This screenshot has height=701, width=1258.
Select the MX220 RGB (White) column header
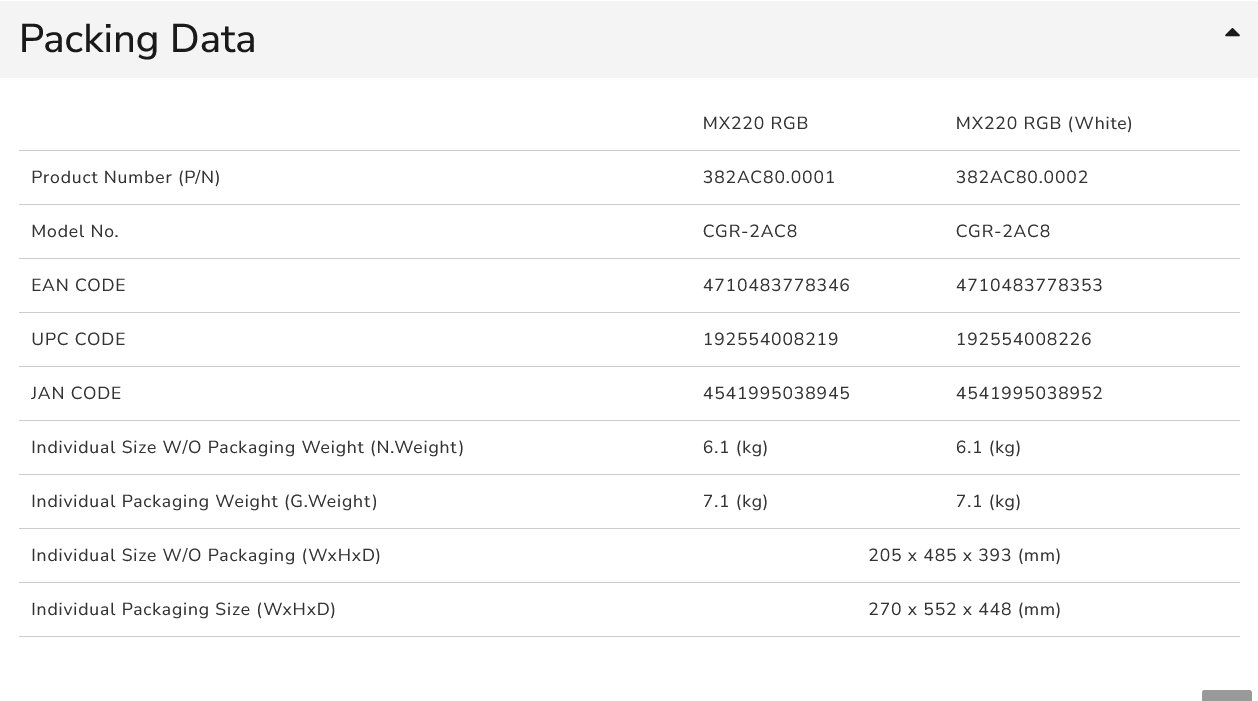tap(1044, 124)
